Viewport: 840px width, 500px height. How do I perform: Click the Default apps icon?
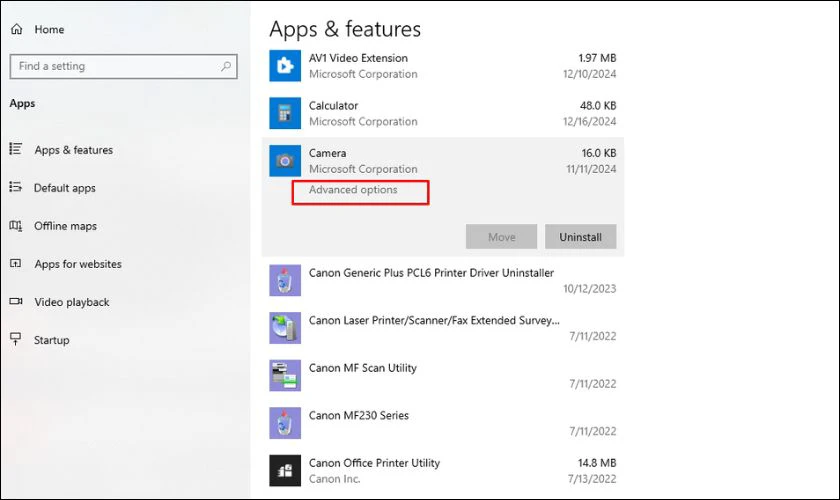click(x=16, y=187)
